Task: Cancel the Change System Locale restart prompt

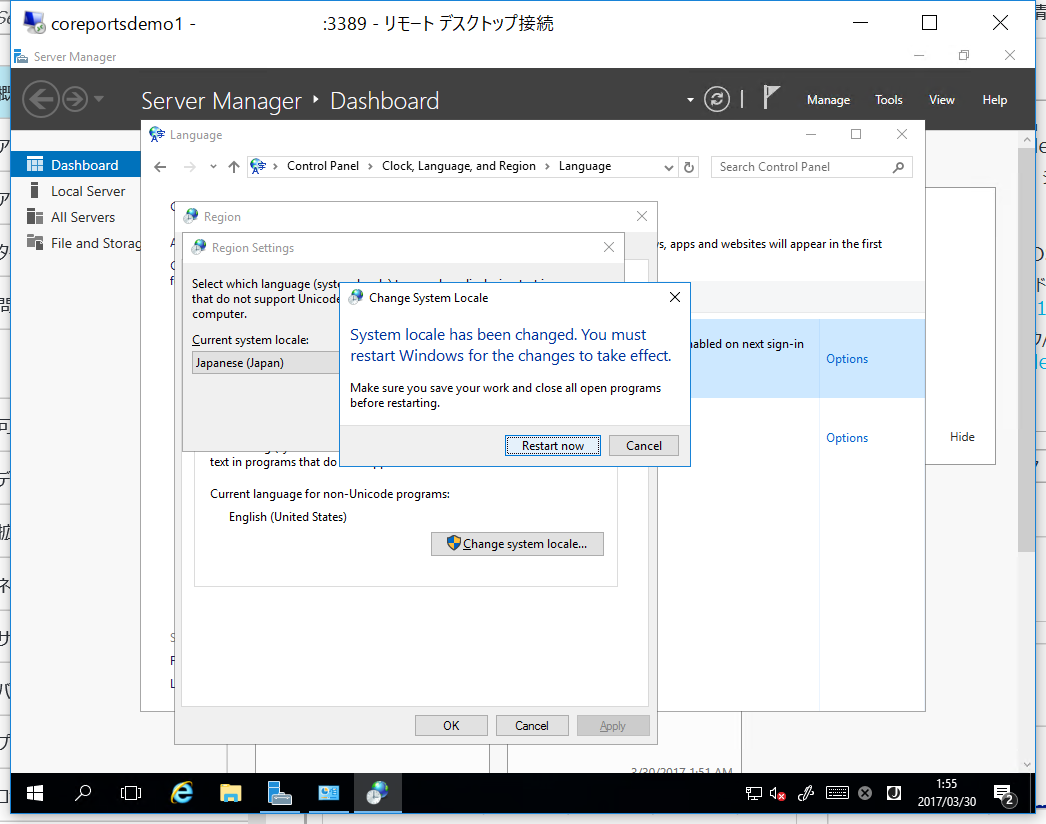Action: pos(644,446)
